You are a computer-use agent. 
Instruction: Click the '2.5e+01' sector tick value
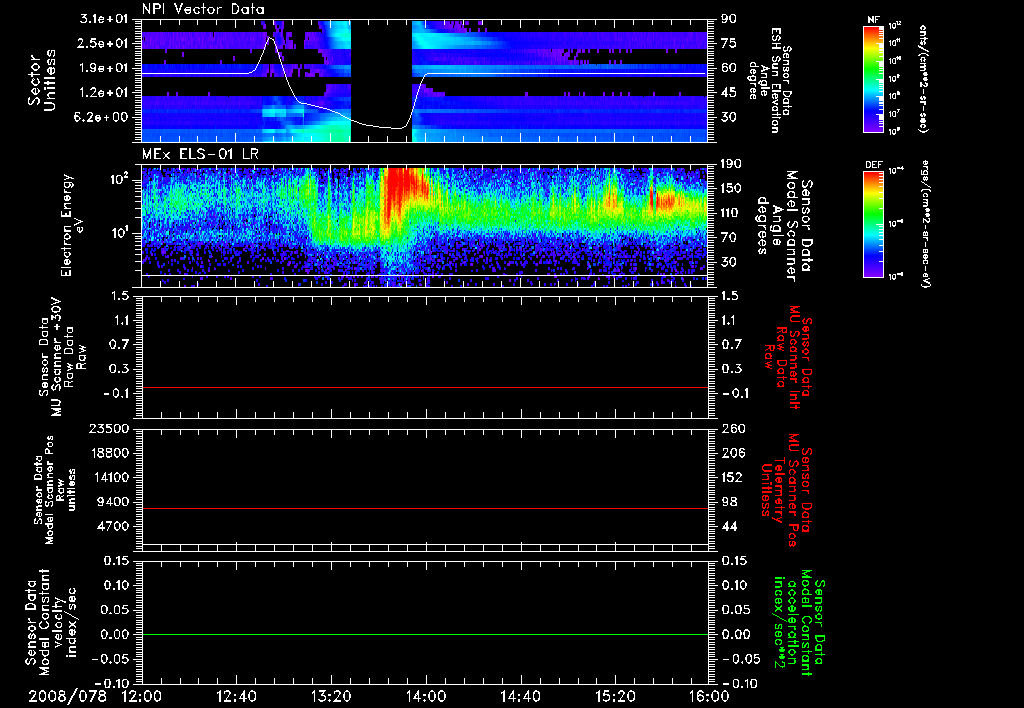(104, 43)
